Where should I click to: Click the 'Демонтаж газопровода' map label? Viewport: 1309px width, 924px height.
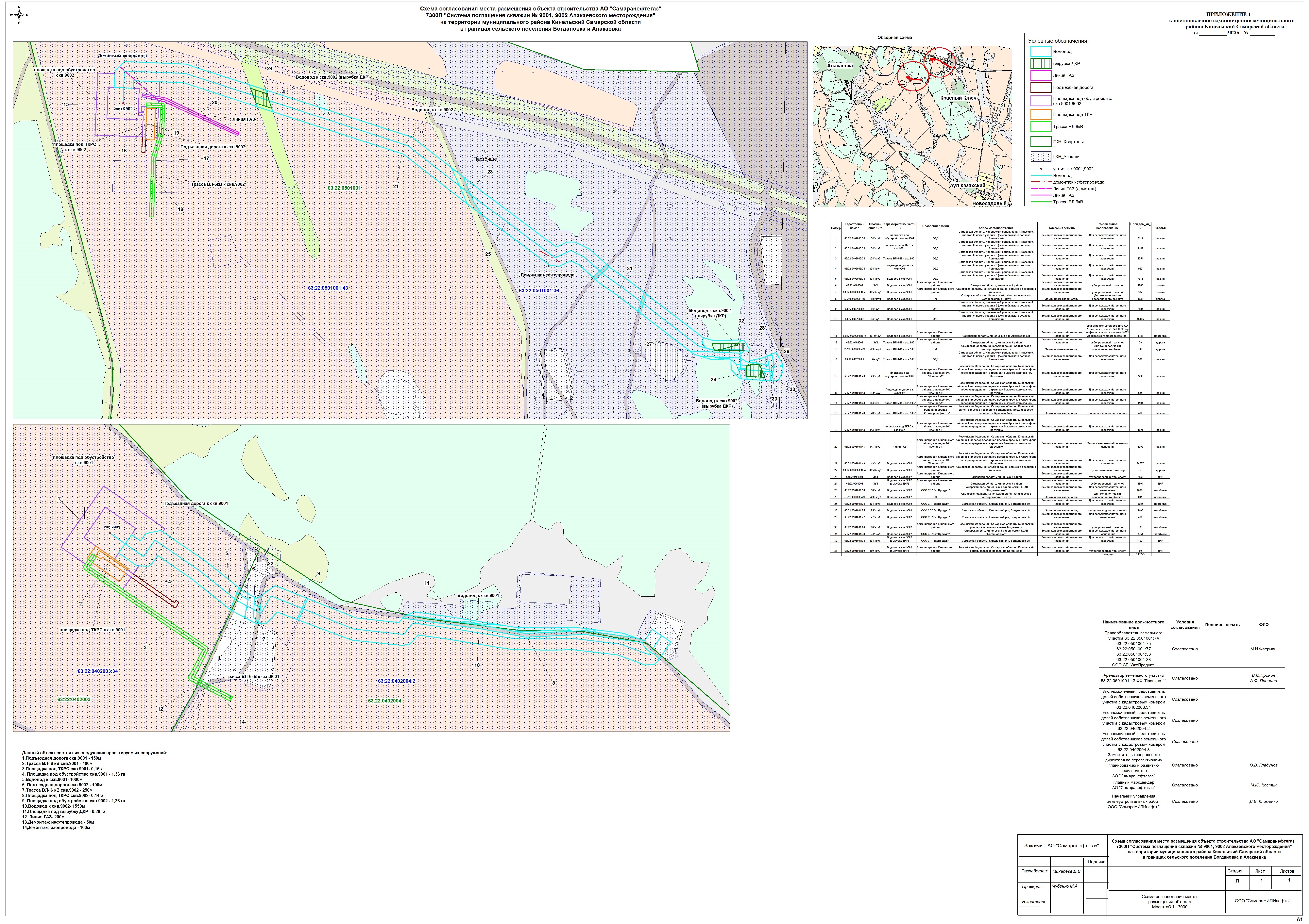coord(122,56)
